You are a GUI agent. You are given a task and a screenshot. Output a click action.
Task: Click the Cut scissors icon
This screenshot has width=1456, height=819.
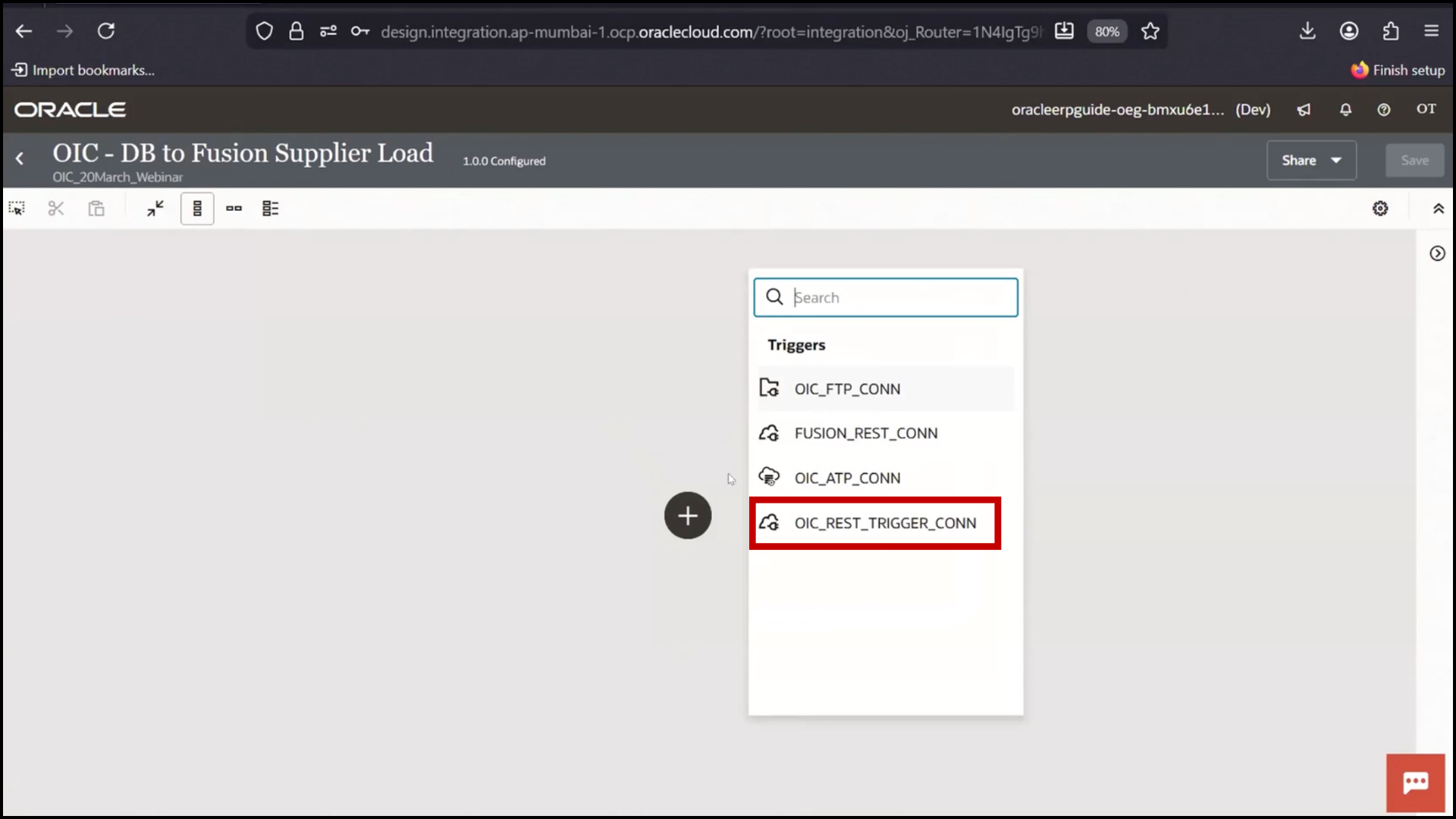[x=56, y=209]
